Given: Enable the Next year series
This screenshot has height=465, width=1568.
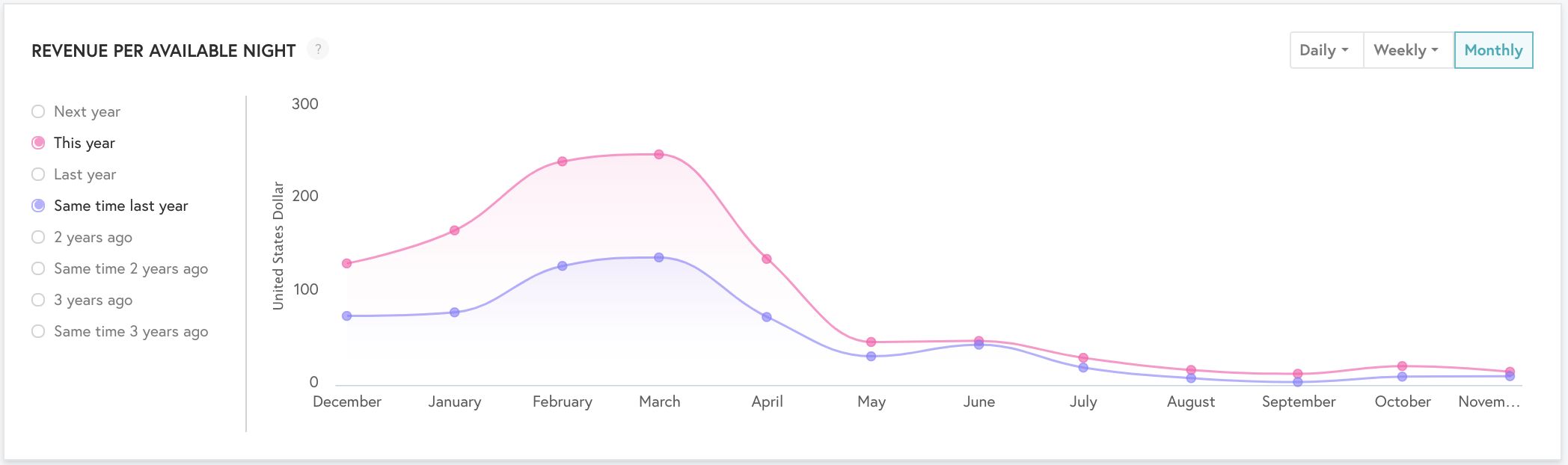Looking at the screenshot, I should click(x=38, y=111).
